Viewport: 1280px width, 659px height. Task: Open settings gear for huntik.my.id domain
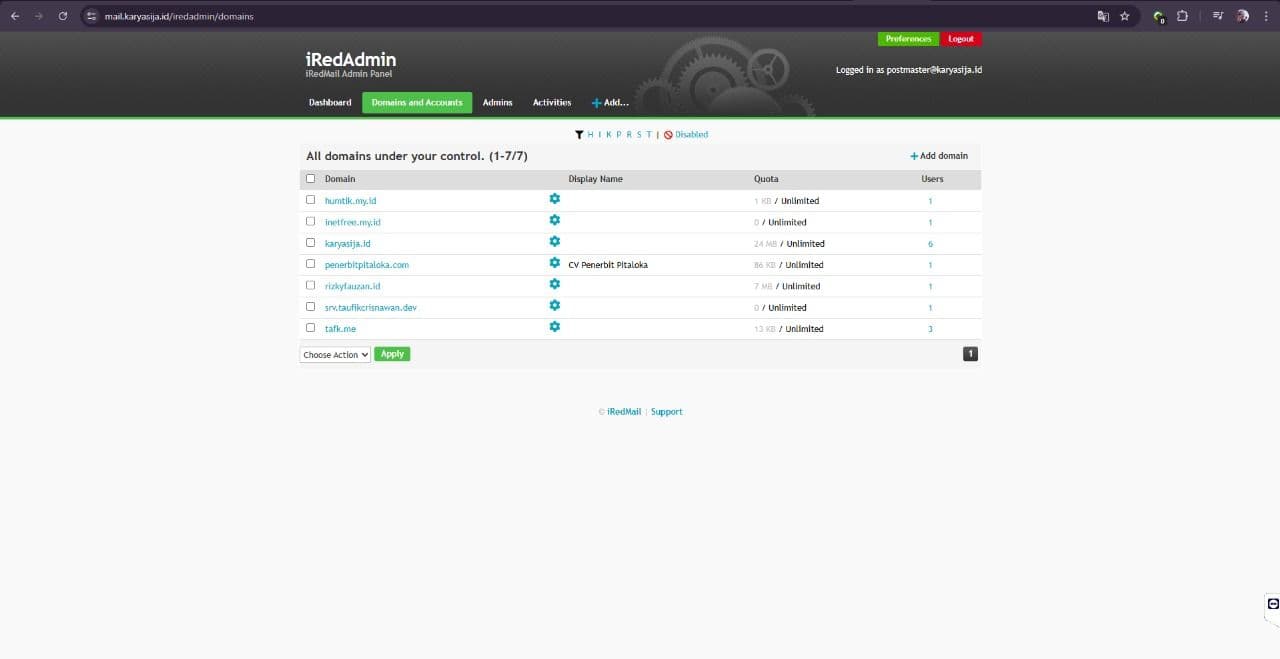click(554, 199)
